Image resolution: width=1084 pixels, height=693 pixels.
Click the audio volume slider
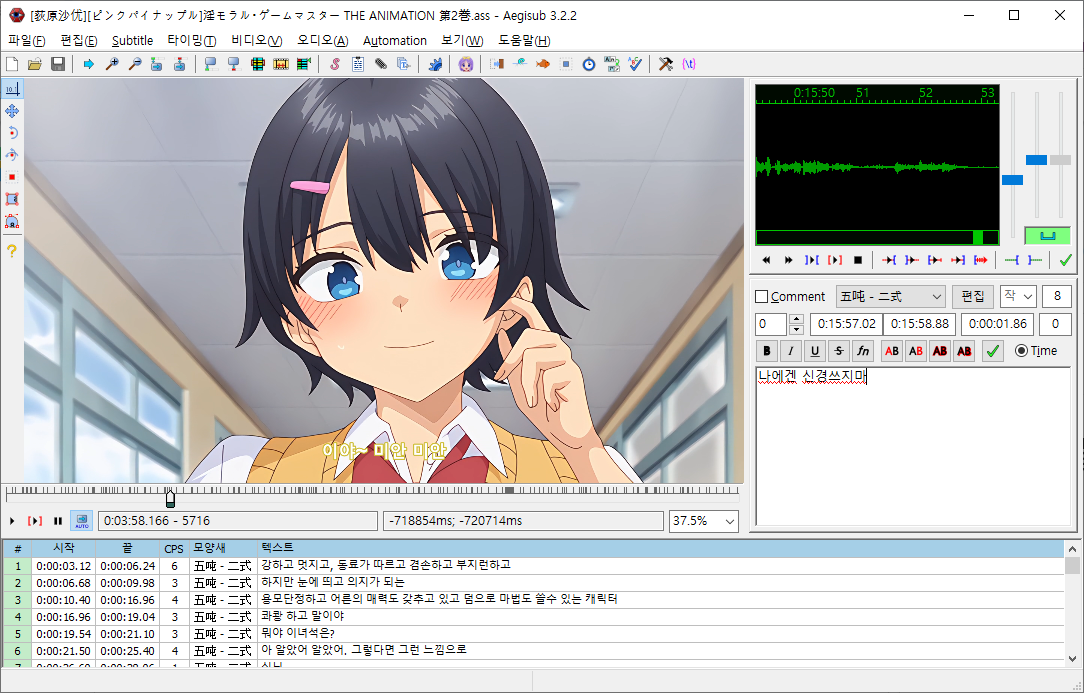tap(1060, 160)
